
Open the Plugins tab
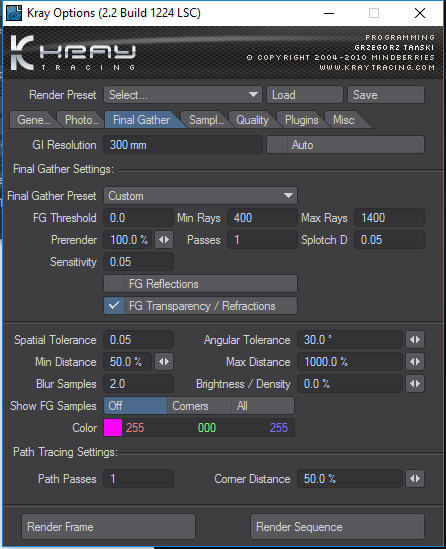click(301, 120)
